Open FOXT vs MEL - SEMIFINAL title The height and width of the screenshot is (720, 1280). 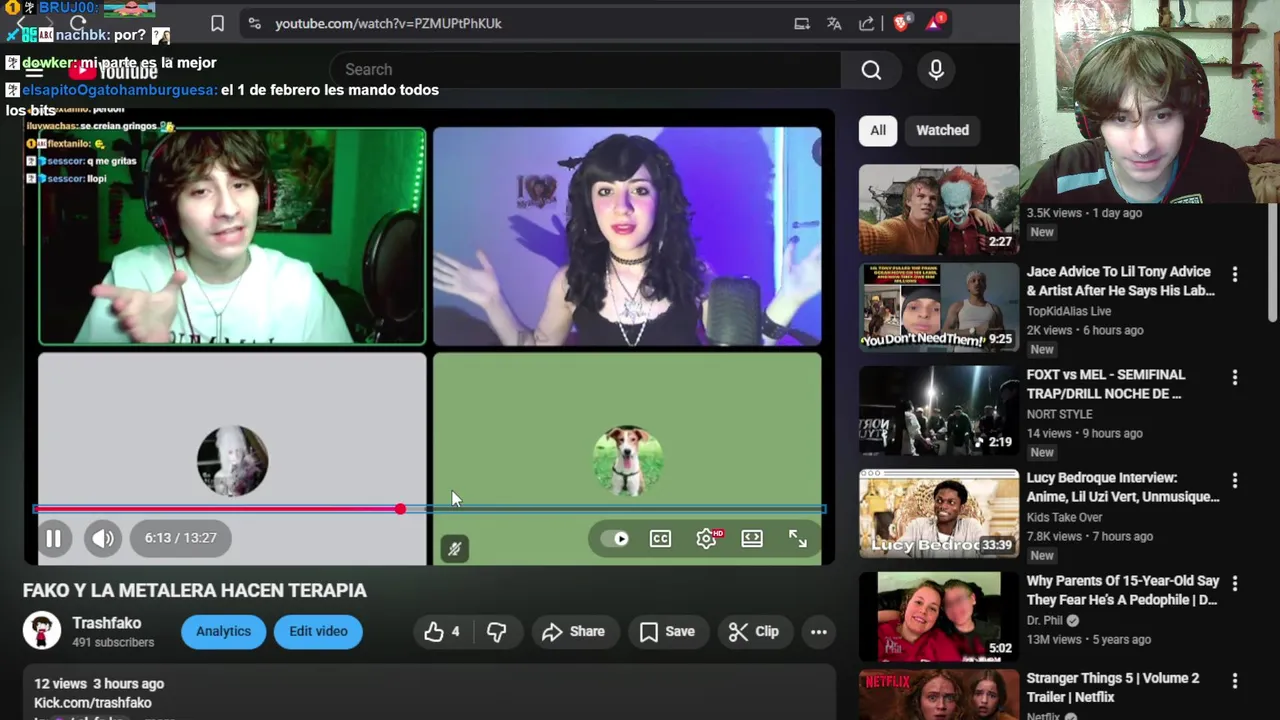tap(1106, 384)
